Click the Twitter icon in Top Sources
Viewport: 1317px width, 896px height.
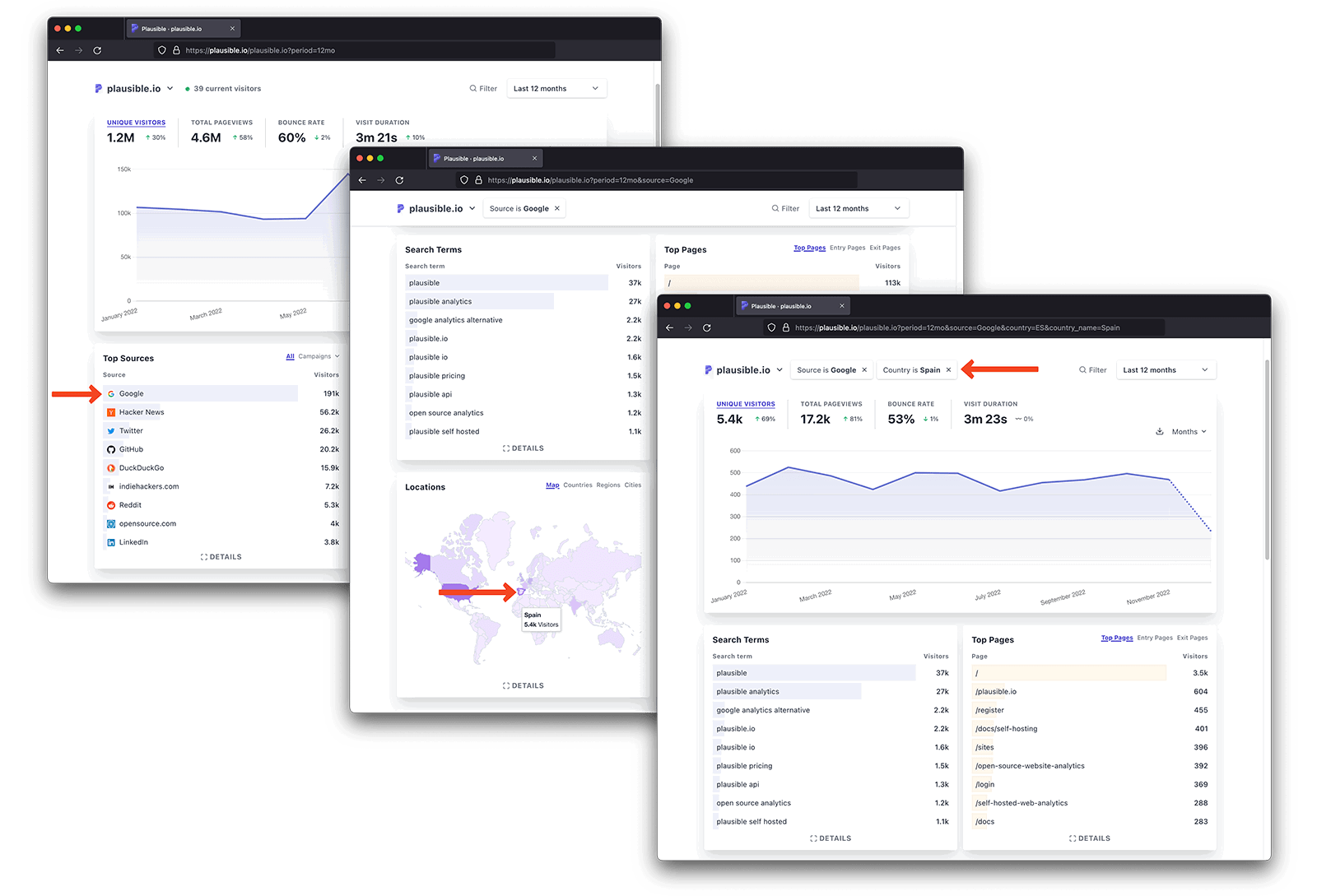pos(111,430)
